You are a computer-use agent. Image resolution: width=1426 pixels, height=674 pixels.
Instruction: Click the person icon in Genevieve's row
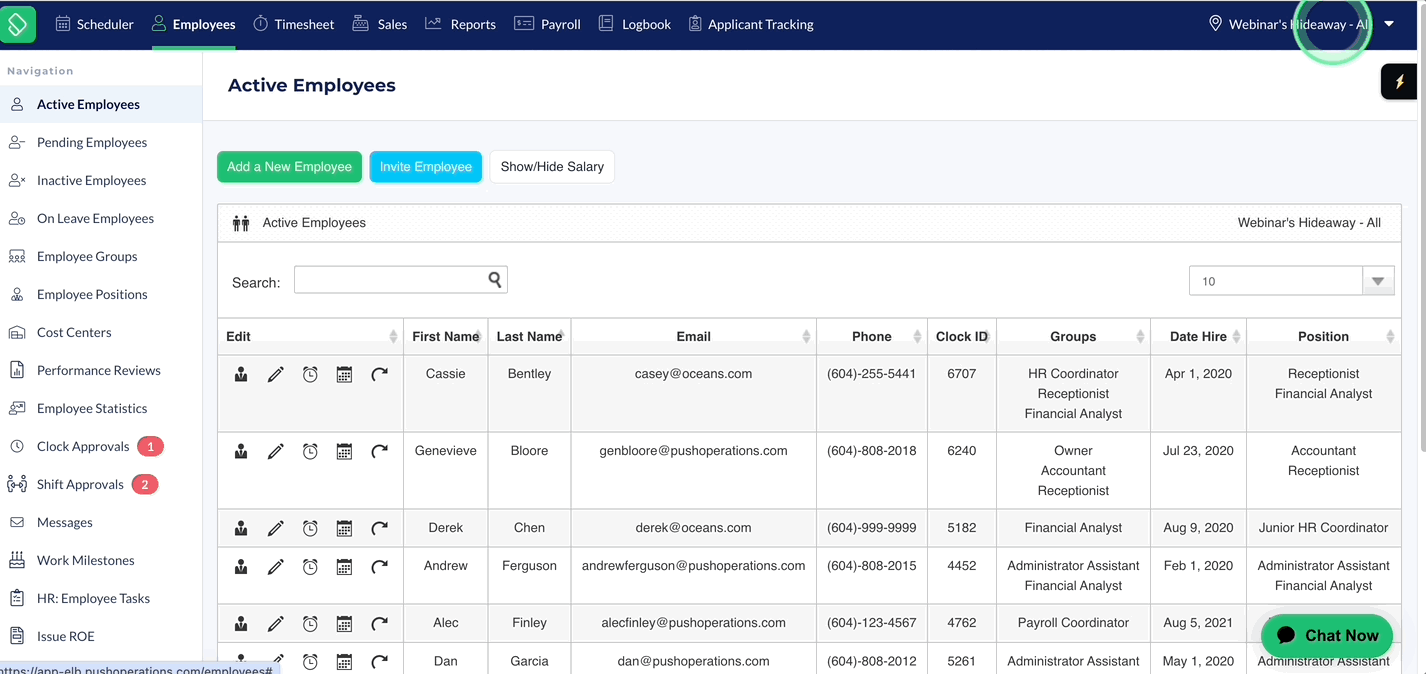tap(241, 451)
